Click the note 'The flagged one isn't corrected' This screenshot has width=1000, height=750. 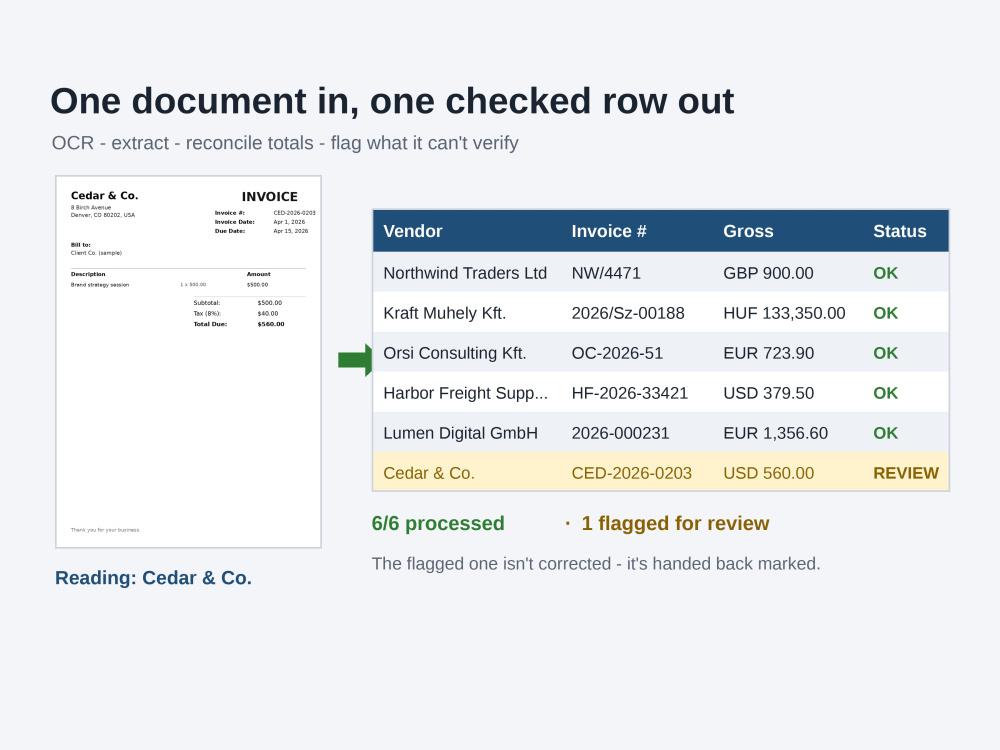596,564
